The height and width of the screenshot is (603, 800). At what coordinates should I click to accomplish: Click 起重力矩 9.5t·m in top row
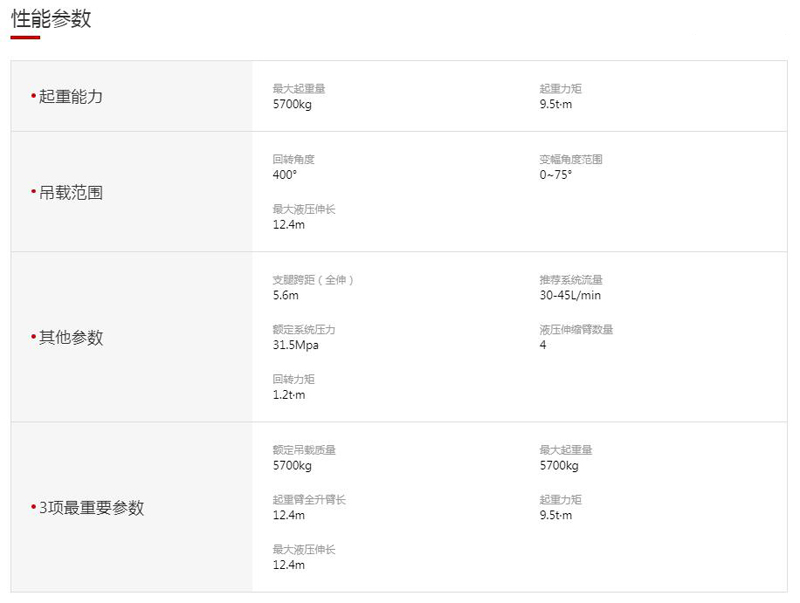[x=556, y=103]
